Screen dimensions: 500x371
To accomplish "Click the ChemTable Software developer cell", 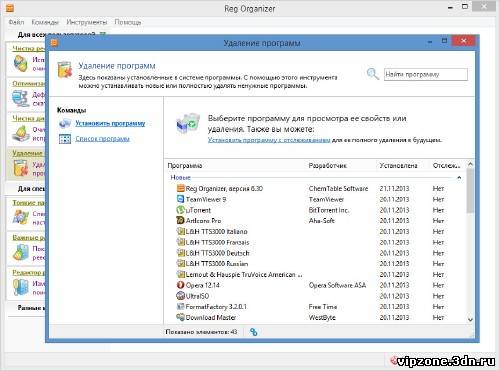I will (x=338, y=188).
